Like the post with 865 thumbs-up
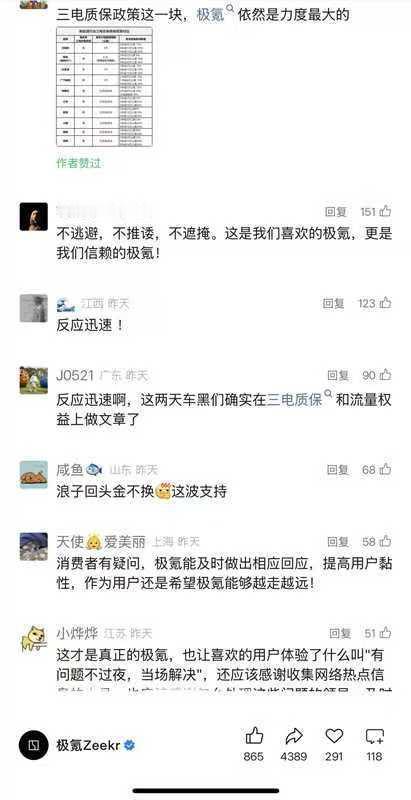Viewport: 411px width, 800px height. coord(254,736)
